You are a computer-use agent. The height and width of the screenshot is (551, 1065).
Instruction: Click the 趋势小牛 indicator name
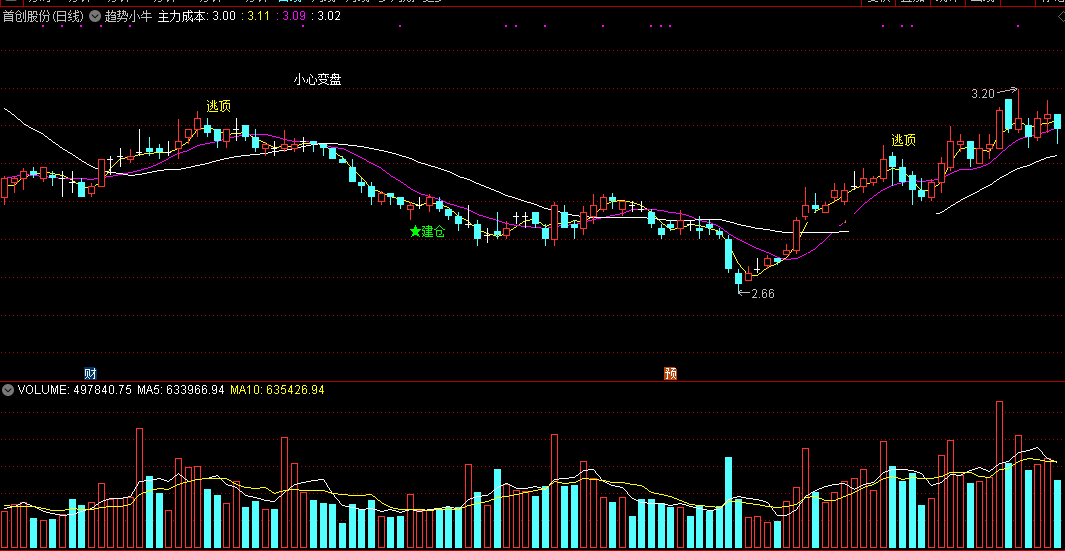point(128,16)
